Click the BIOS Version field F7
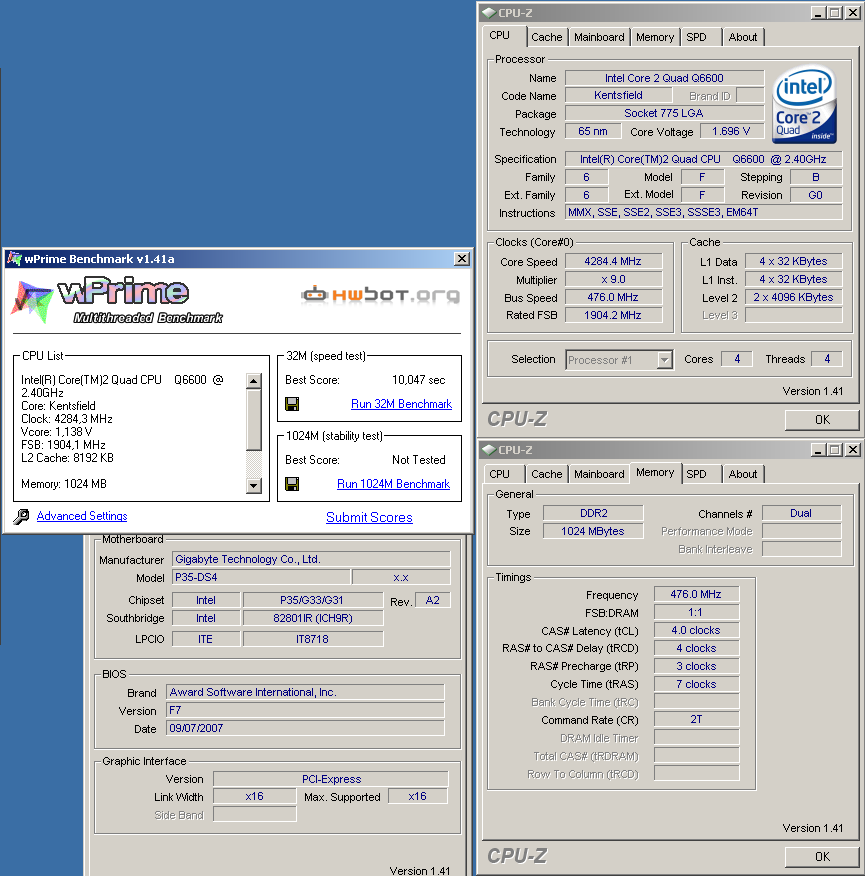Image resolution: width=865 pixels, height=876 pixels. (305, 710)
